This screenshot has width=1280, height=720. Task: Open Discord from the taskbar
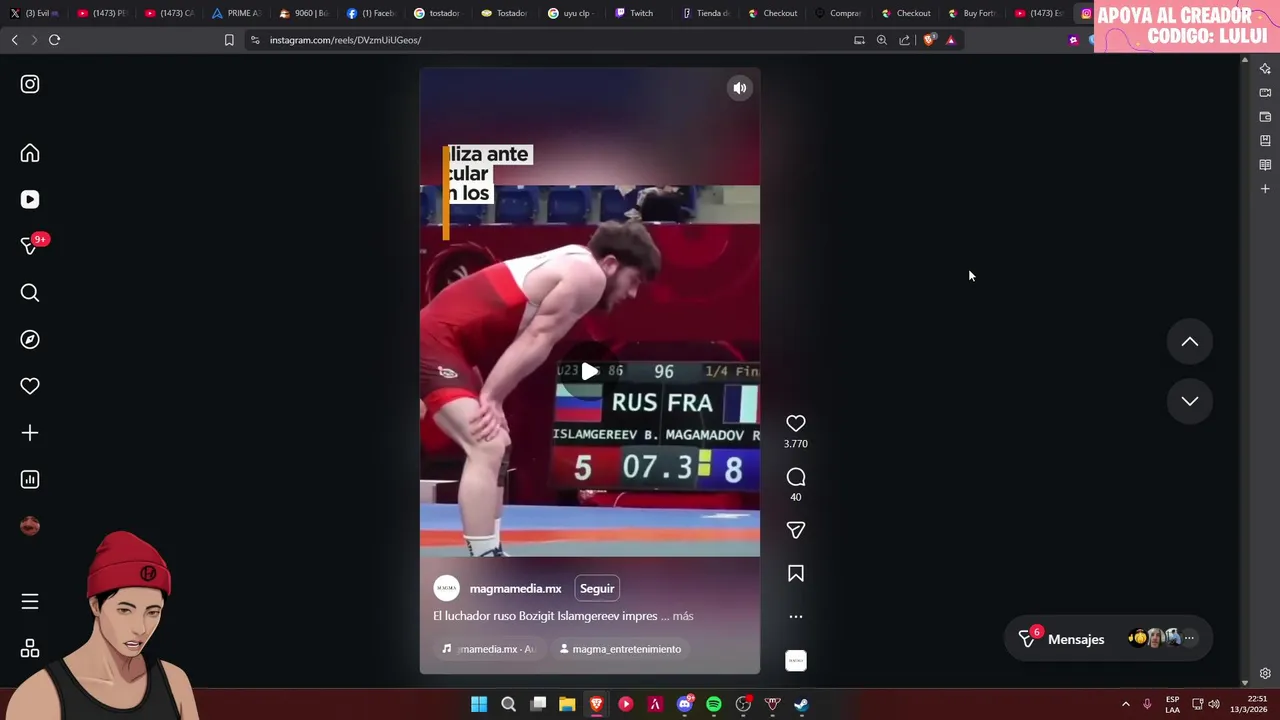685,704
